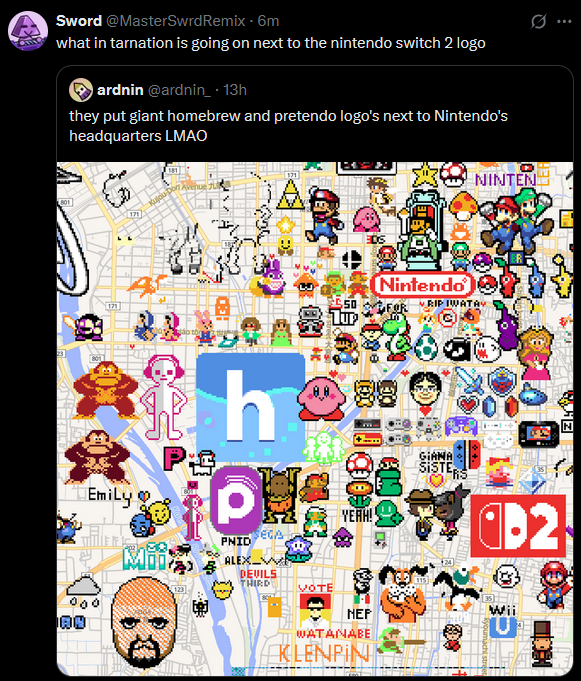The image size is (581, 681).
Task: Click the 6m timestamp
Action: point(268,21)
